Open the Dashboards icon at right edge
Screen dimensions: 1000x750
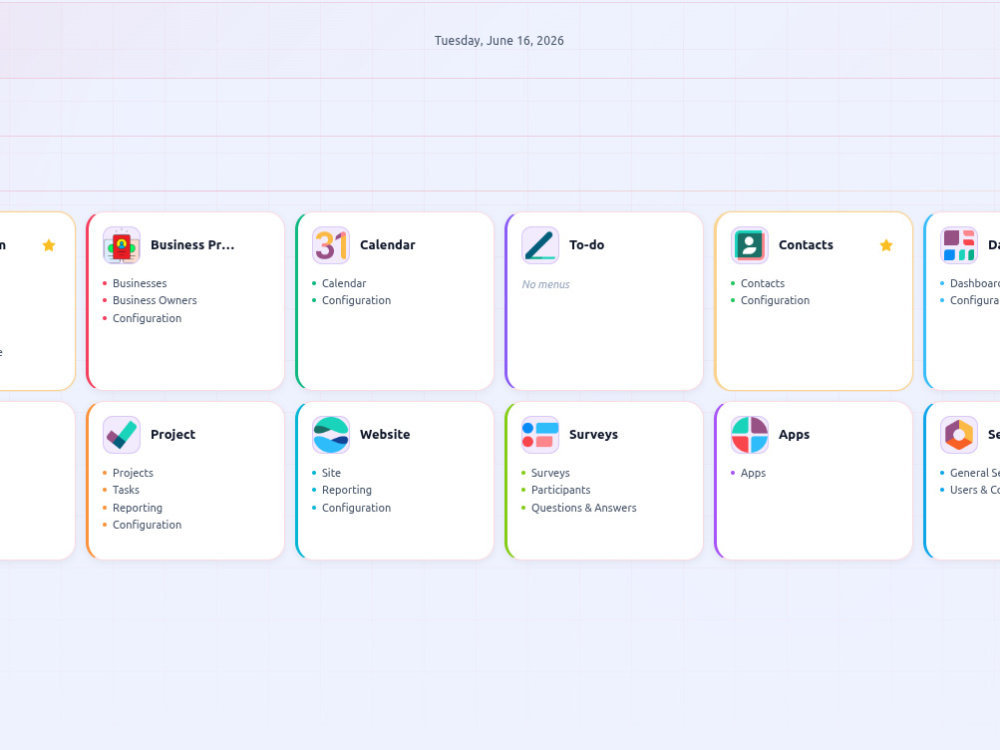click(959, 245)
